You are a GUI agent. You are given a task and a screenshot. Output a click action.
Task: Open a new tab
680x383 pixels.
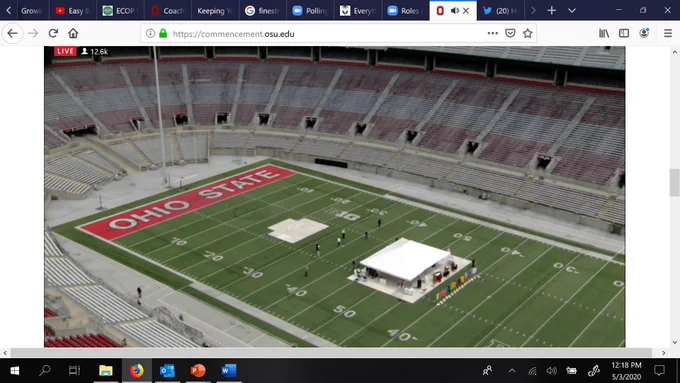point(552,10)
